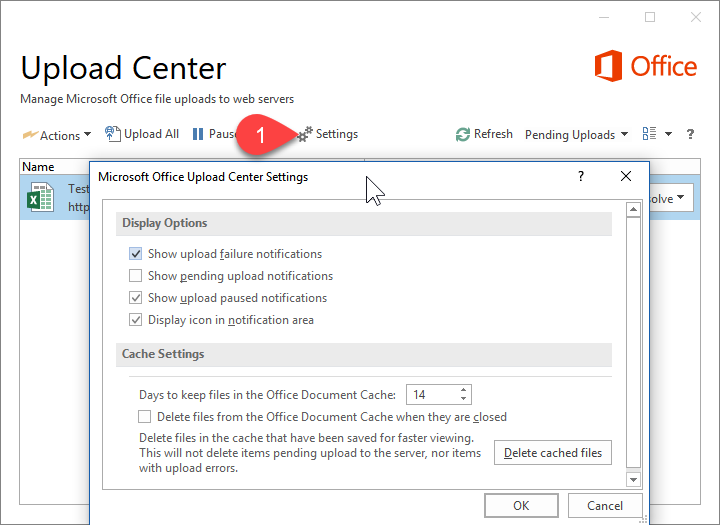Click the Office logo
The width and height of the screenshot is (720, 525).
click(x=646, y=66)
